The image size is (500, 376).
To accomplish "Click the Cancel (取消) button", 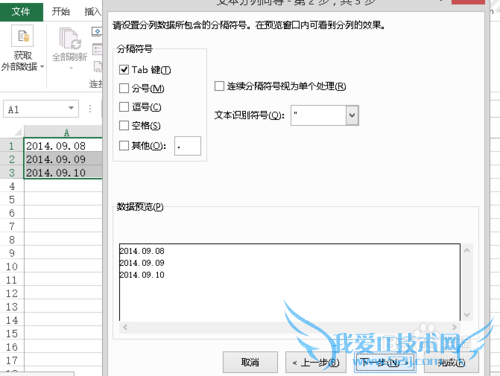I will pyautogui.click(x=250, y=362).
